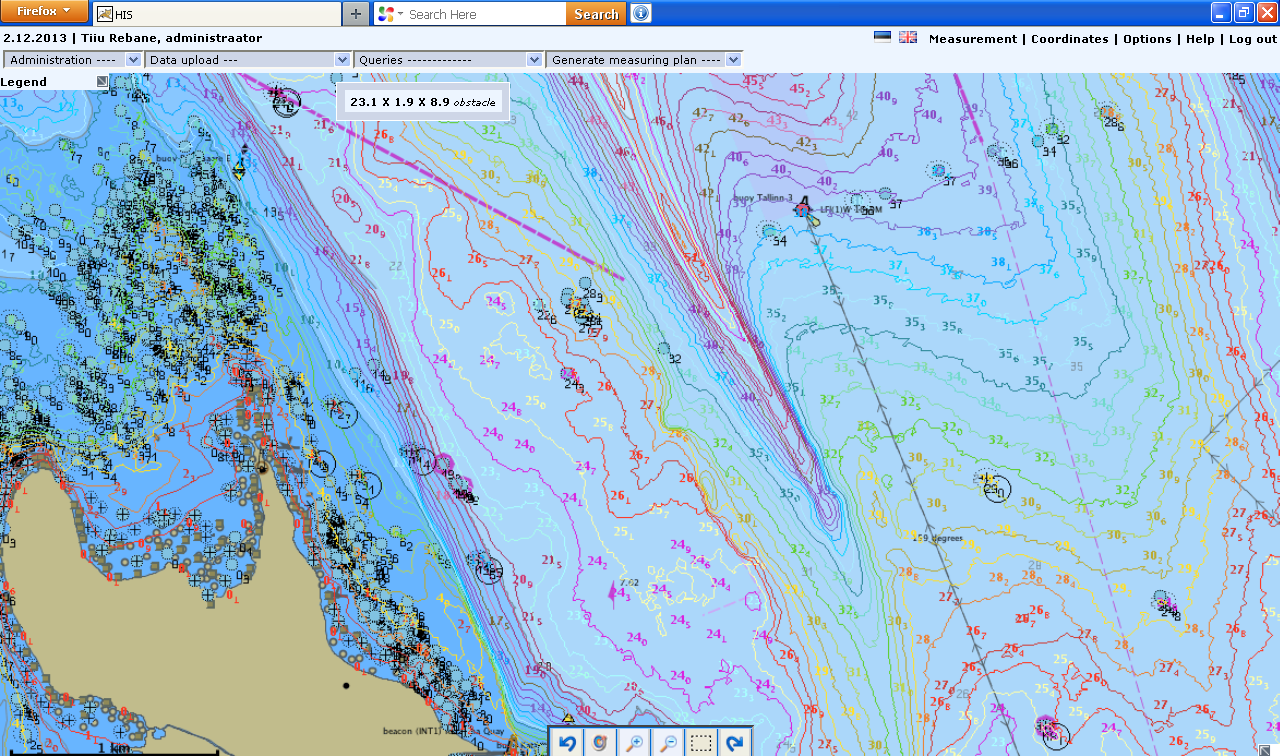Open the Help menu
1280x756 pixels.
point(1200,39)
